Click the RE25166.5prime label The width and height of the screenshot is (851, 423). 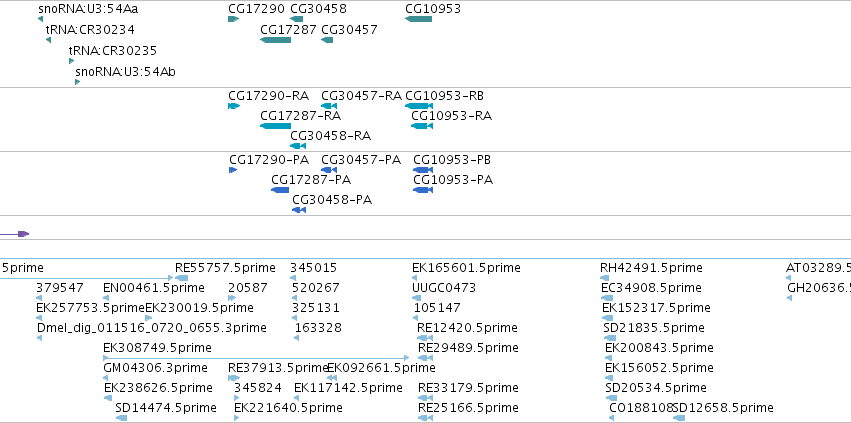click(468, 407)
